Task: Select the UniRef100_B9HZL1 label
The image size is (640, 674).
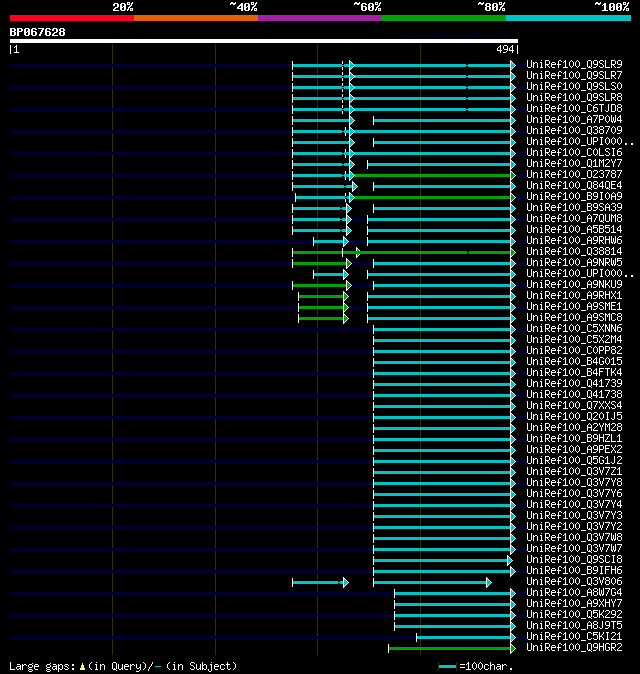Action: [574, 438]
